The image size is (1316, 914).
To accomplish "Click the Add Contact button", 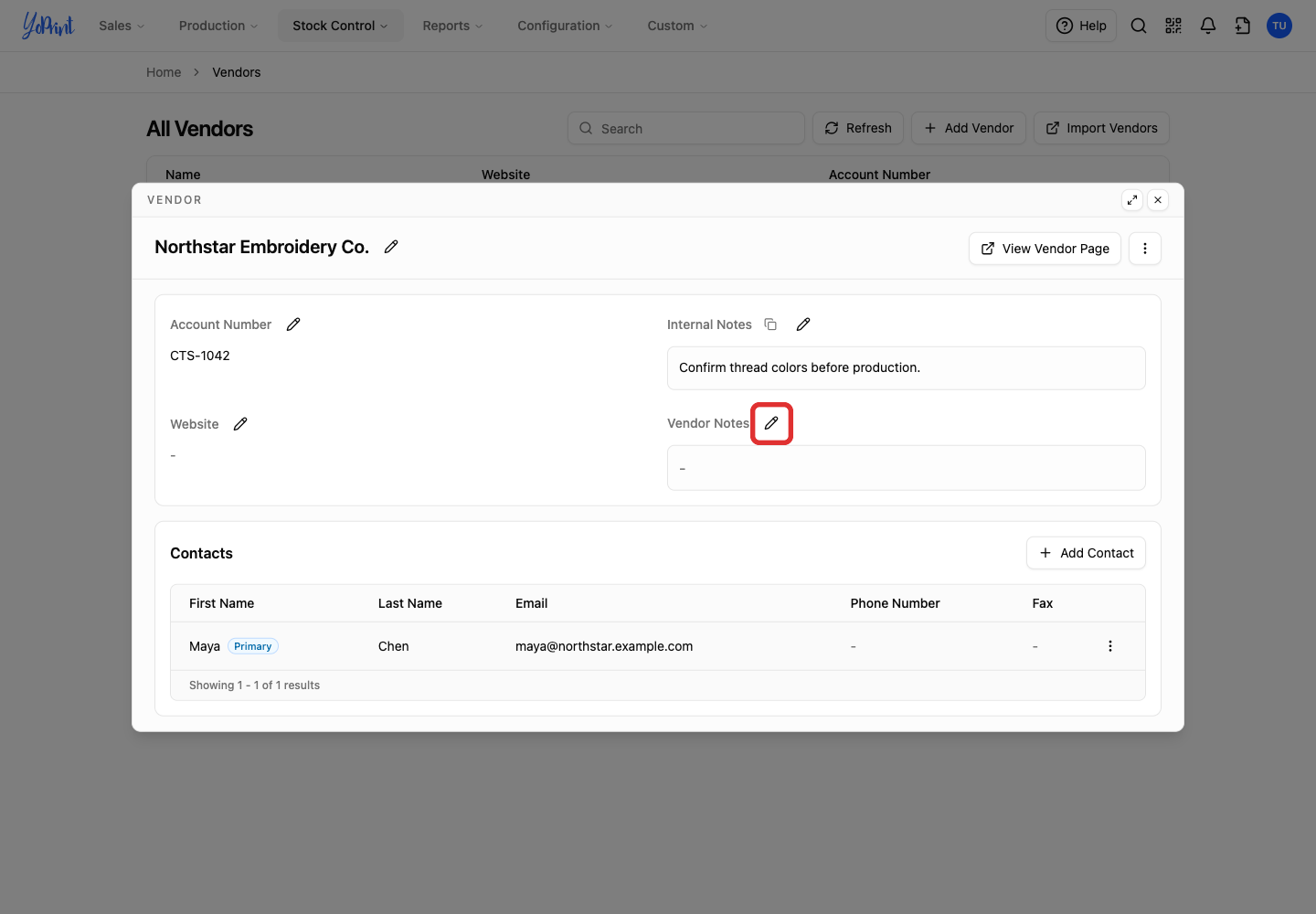I will 1086,553.
